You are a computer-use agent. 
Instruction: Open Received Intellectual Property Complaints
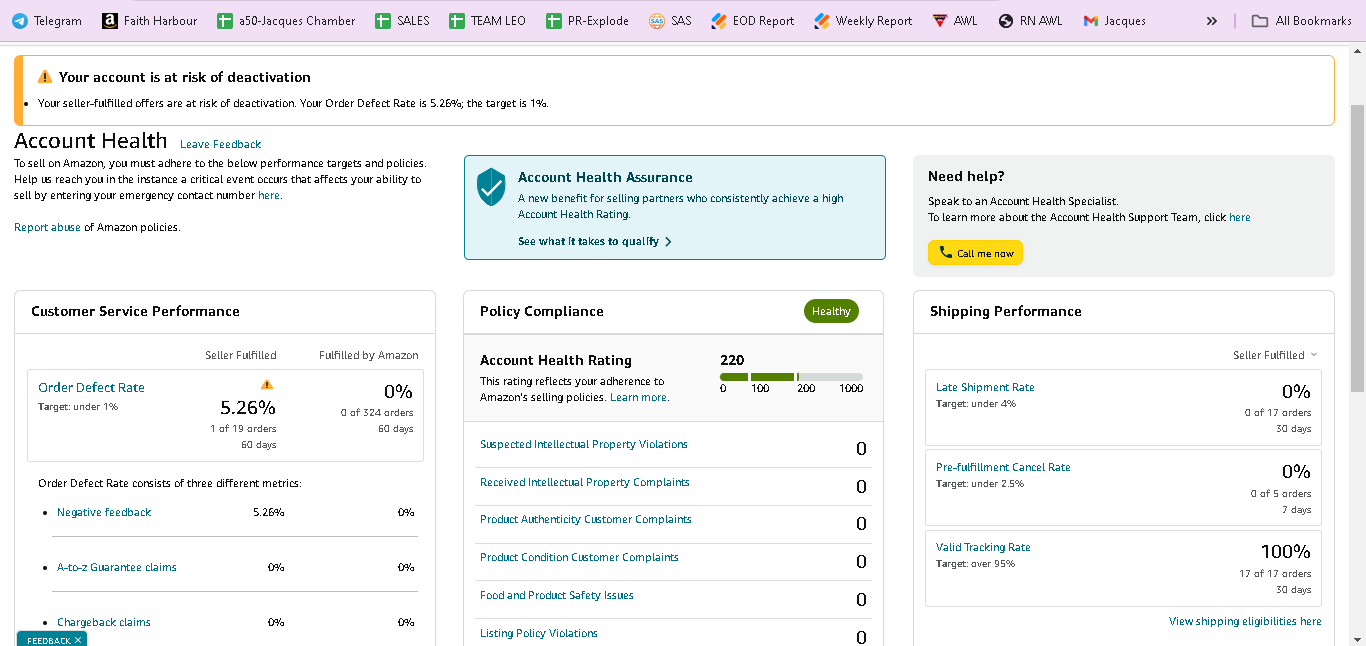[585, 482]
